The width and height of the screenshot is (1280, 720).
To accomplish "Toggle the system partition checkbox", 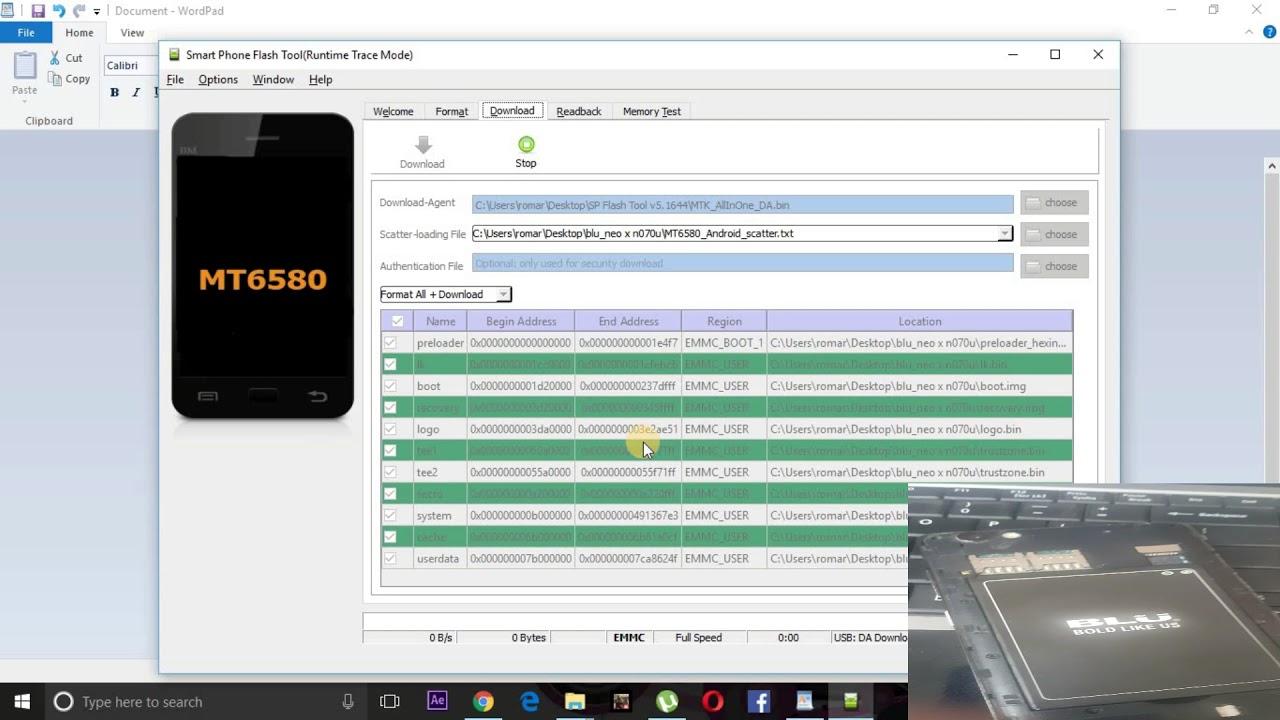I will click(x=390, y=515).
